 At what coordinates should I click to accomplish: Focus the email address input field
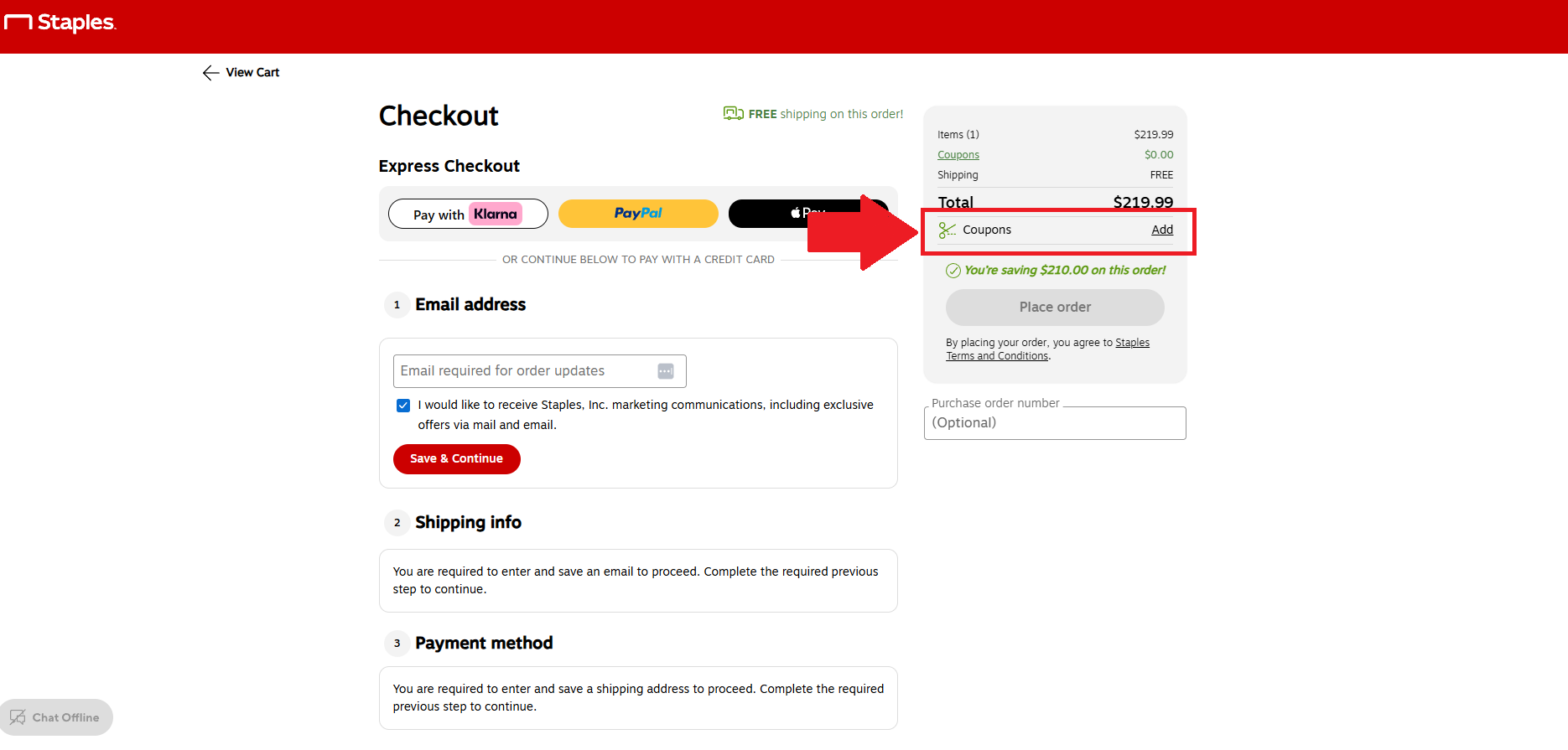click(539, 371)
